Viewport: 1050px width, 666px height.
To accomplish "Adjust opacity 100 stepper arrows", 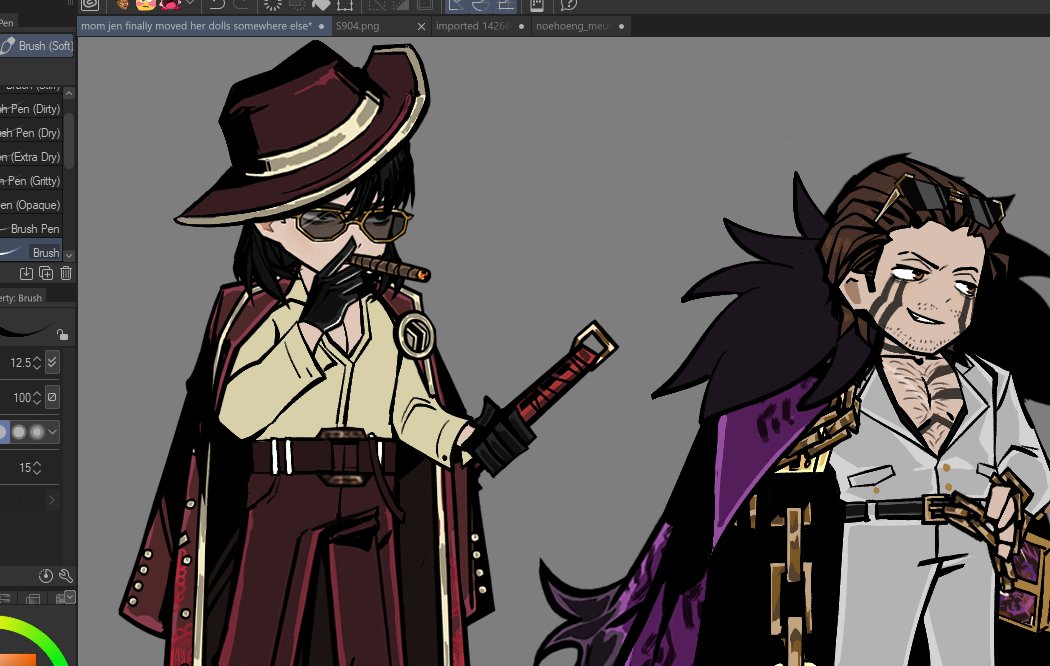I will pos(37,398).
